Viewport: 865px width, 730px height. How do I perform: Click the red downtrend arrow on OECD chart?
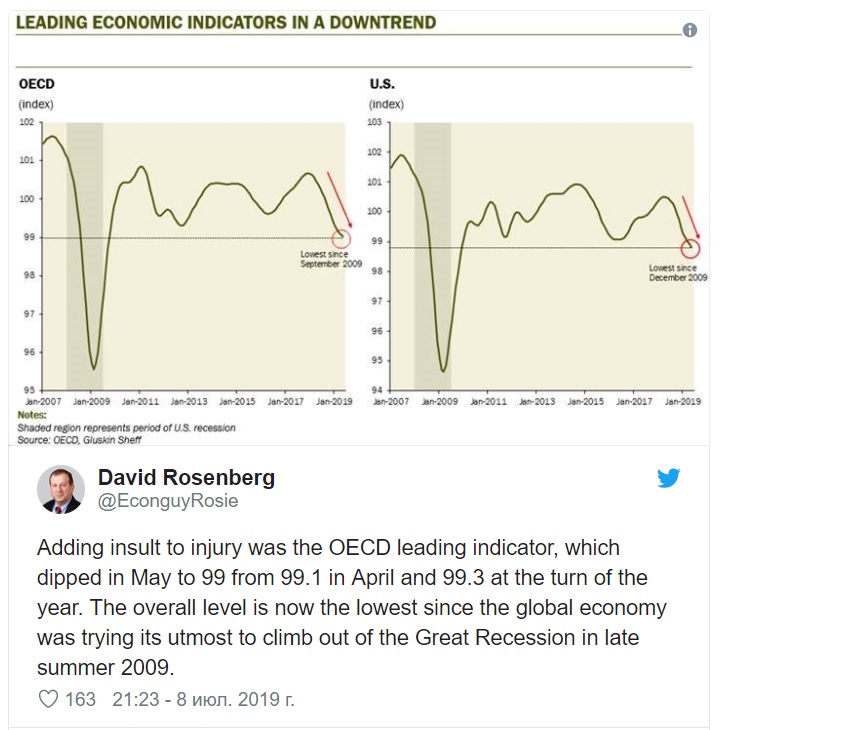pyautogui.click(x=339, y=199)
